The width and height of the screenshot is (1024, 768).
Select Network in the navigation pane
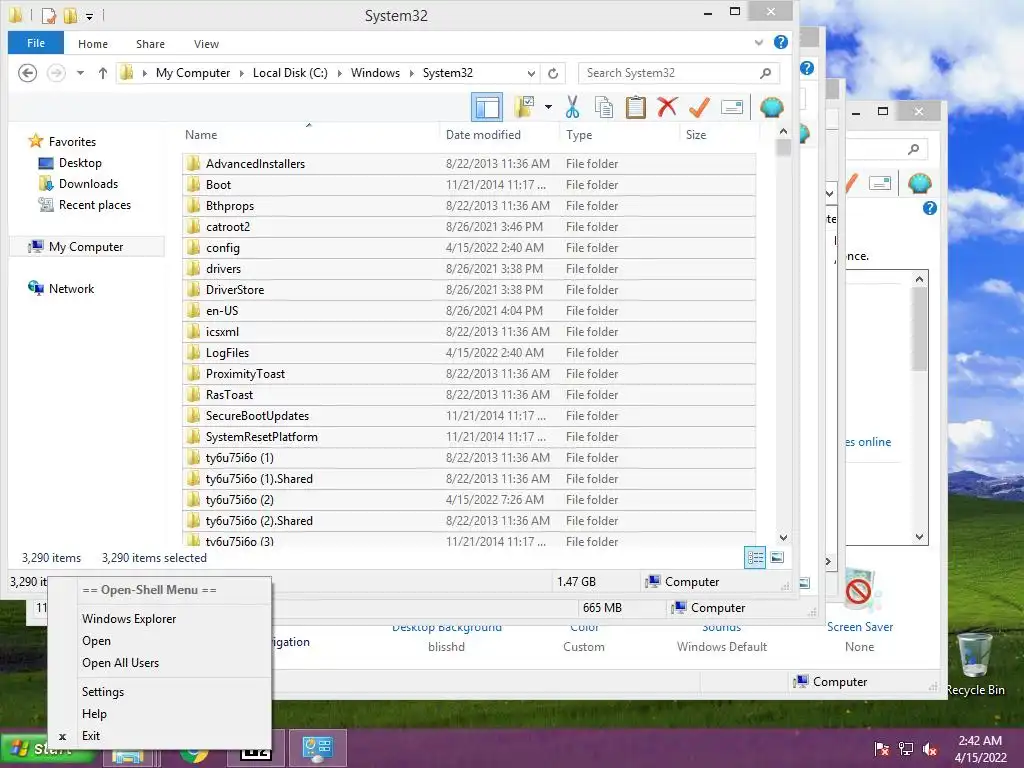(61, 289)
